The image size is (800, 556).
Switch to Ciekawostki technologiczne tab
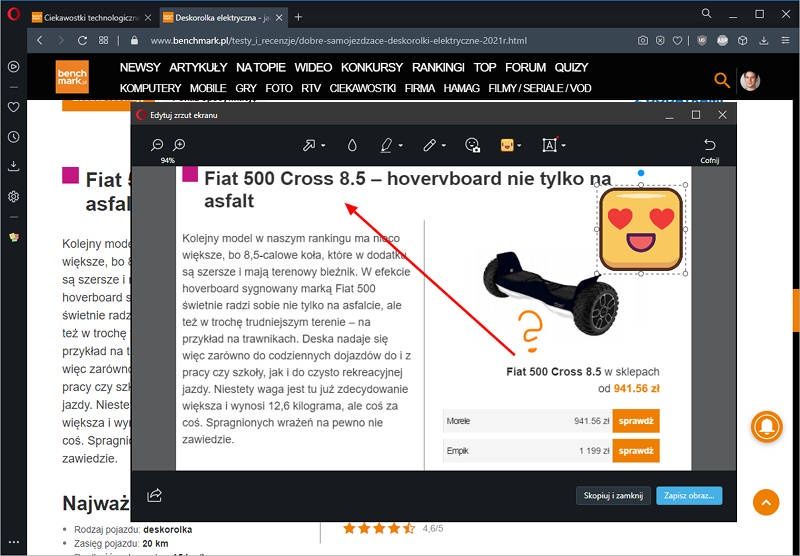tap(92, 17)
